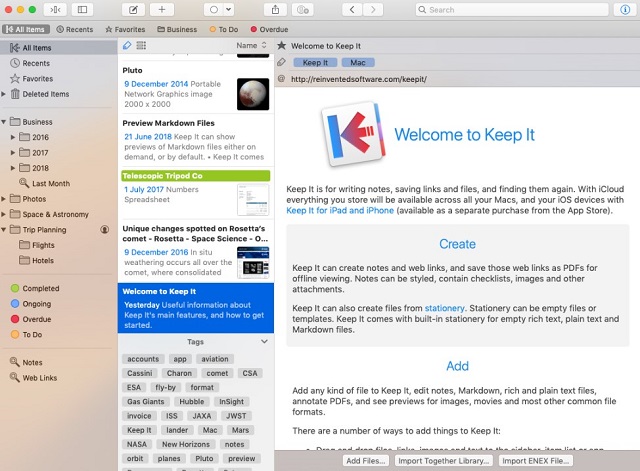
Task: Click the add people sharing button
Action: (x=302, y=9)
